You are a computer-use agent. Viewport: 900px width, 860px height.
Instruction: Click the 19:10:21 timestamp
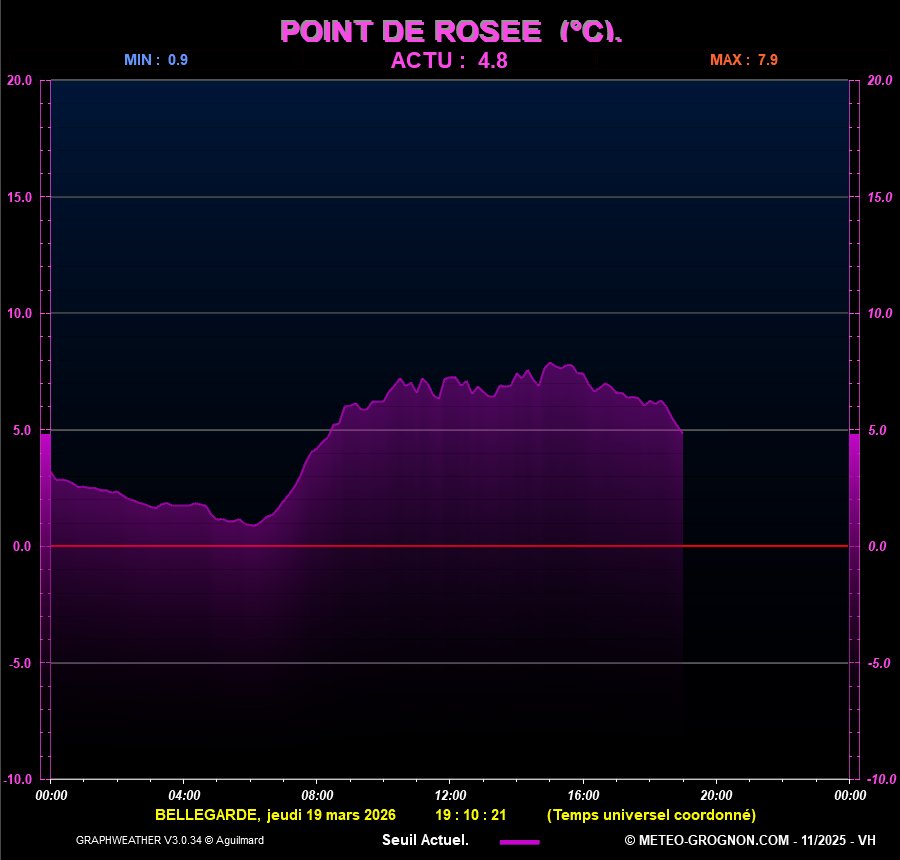coord(470,815)
